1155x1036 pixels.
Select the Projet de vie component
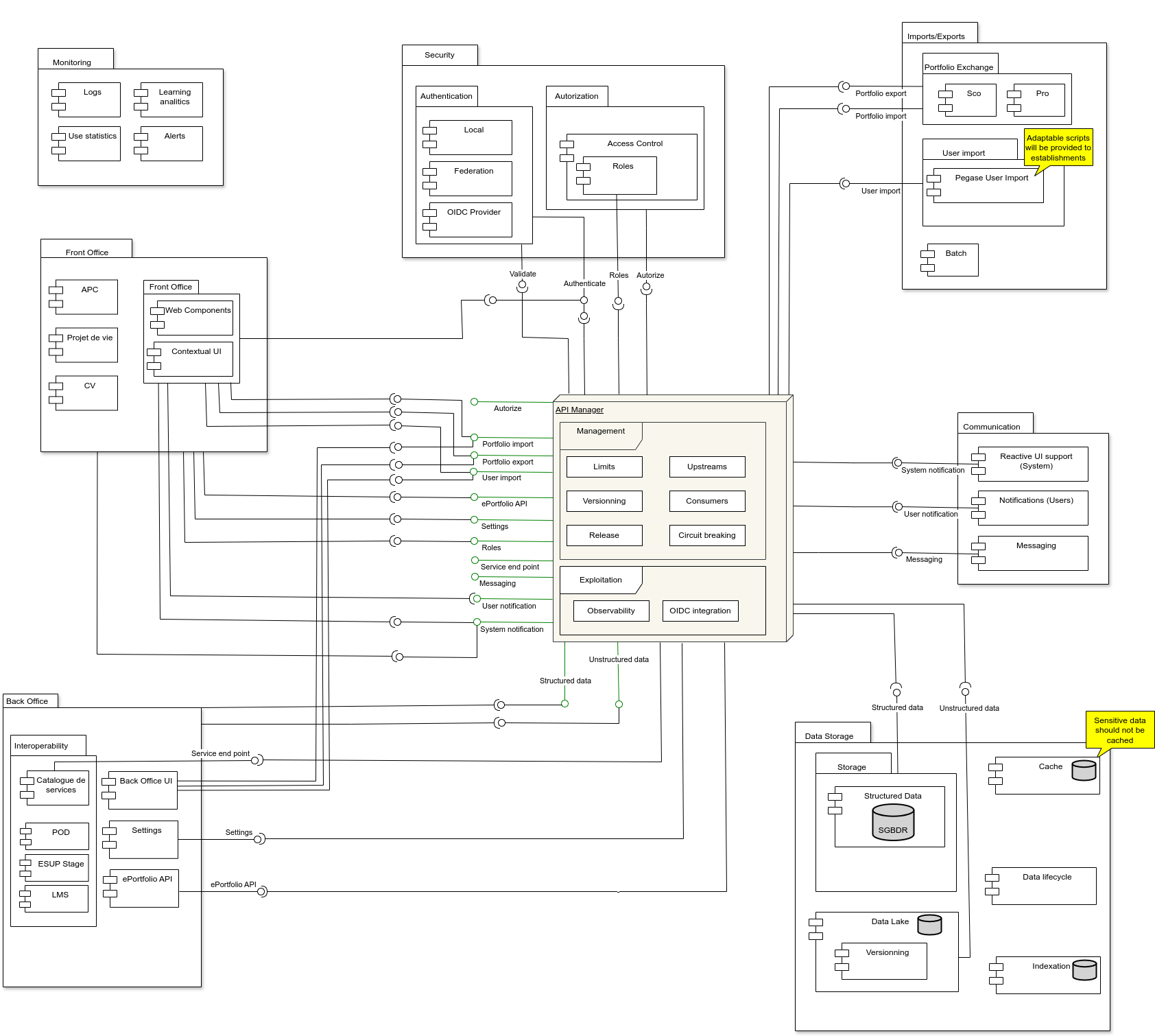tap(83, 345)
